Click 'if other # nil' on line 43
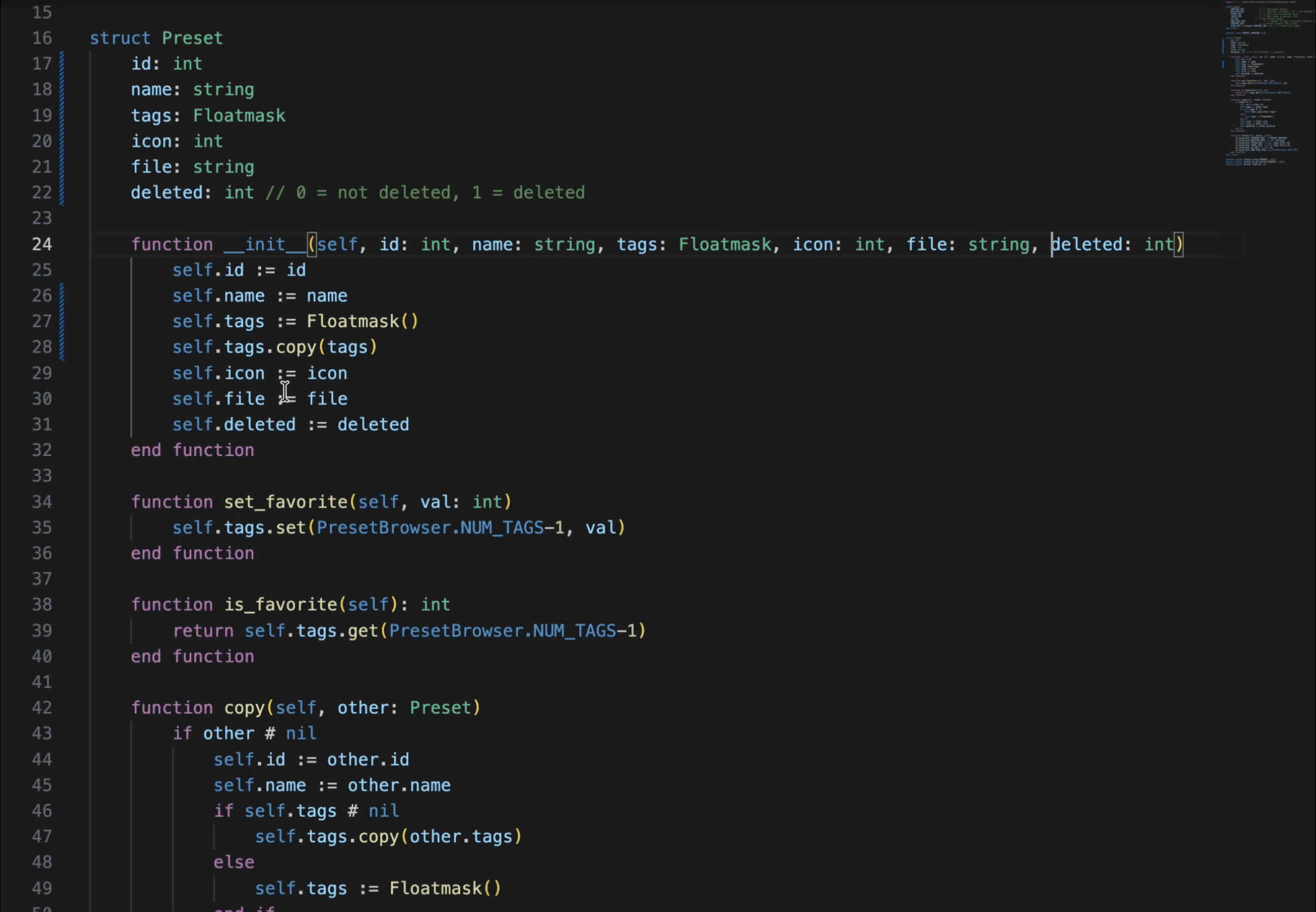This screenshot has height=912, width=1316. pyautogui.click(x=245, y=734)
